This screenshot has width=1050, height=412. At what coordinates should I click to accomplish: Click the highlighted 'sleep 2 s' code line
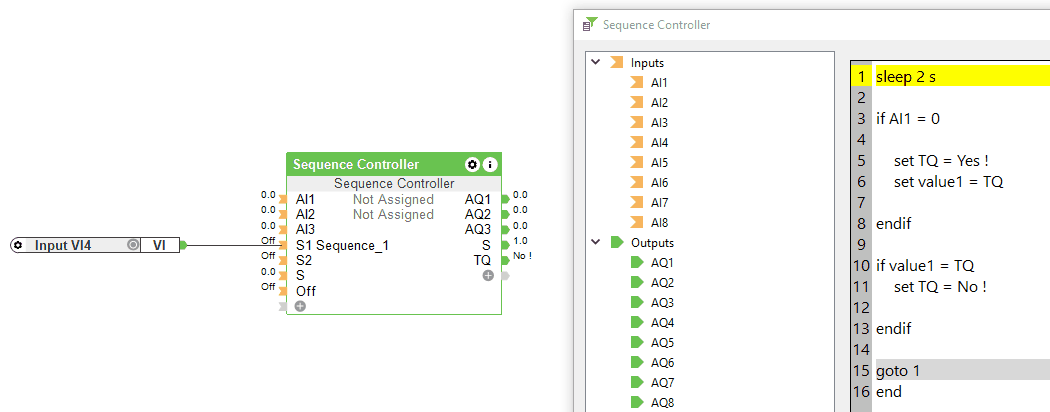click(x=906, y=76)
